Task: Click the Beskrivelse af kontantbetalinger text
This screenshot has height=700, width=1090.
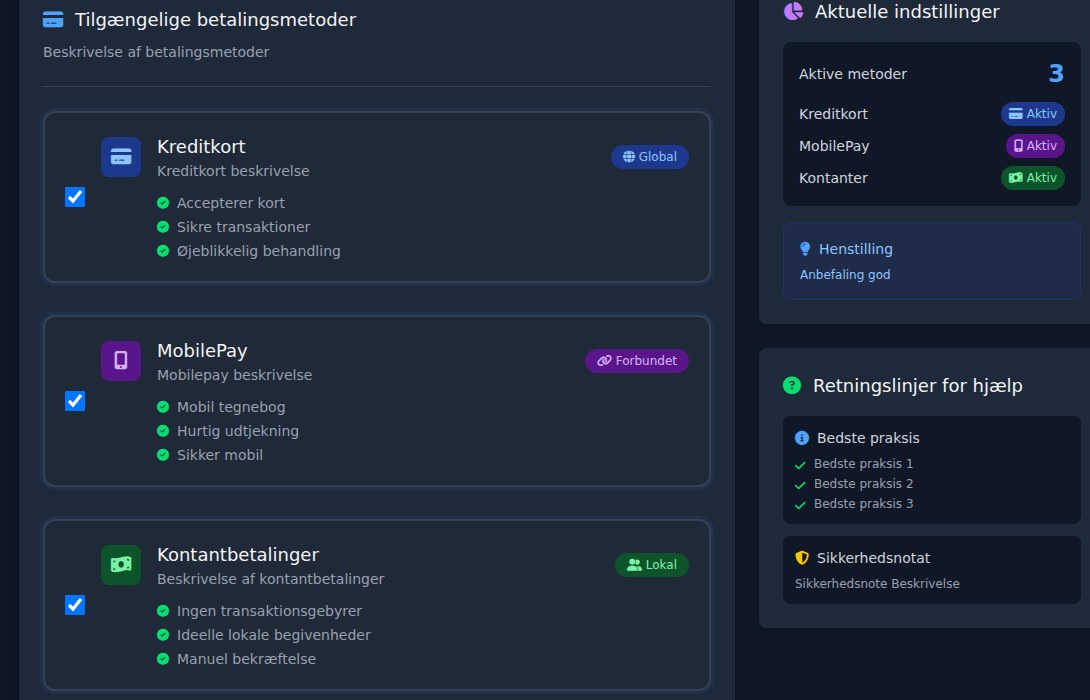Action: click(270, 579)
